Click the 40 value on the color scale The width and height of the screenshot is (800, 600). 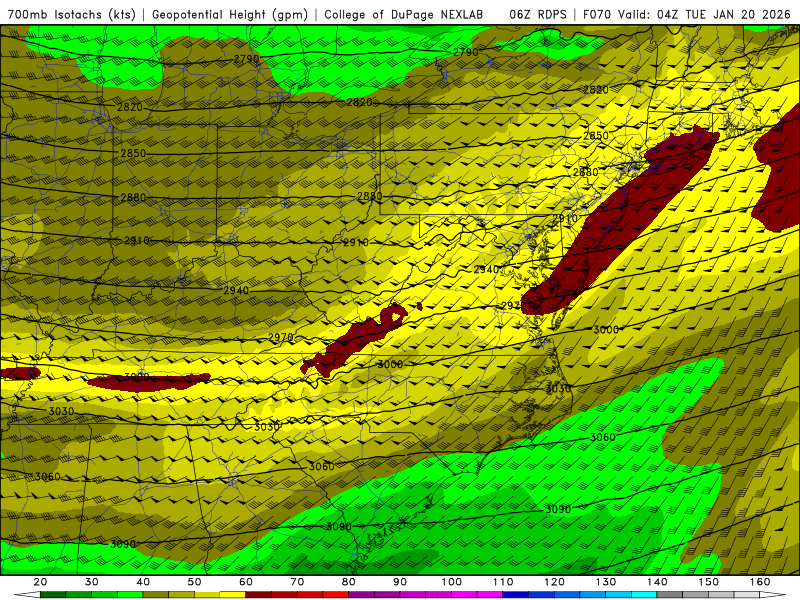point(143,582)
